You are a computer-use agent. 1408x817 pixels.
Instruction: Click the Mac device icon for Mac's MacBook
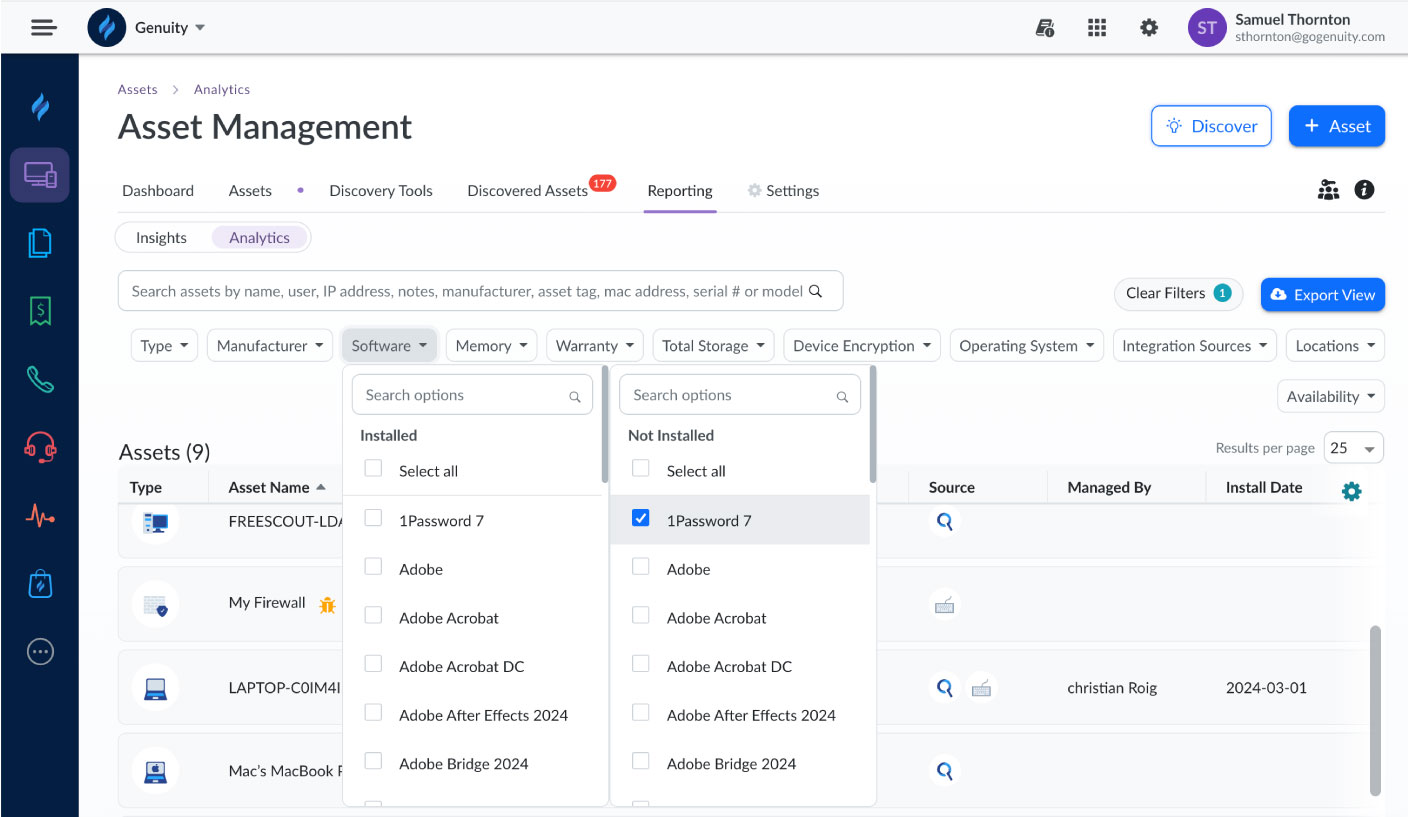click(155, 771)
